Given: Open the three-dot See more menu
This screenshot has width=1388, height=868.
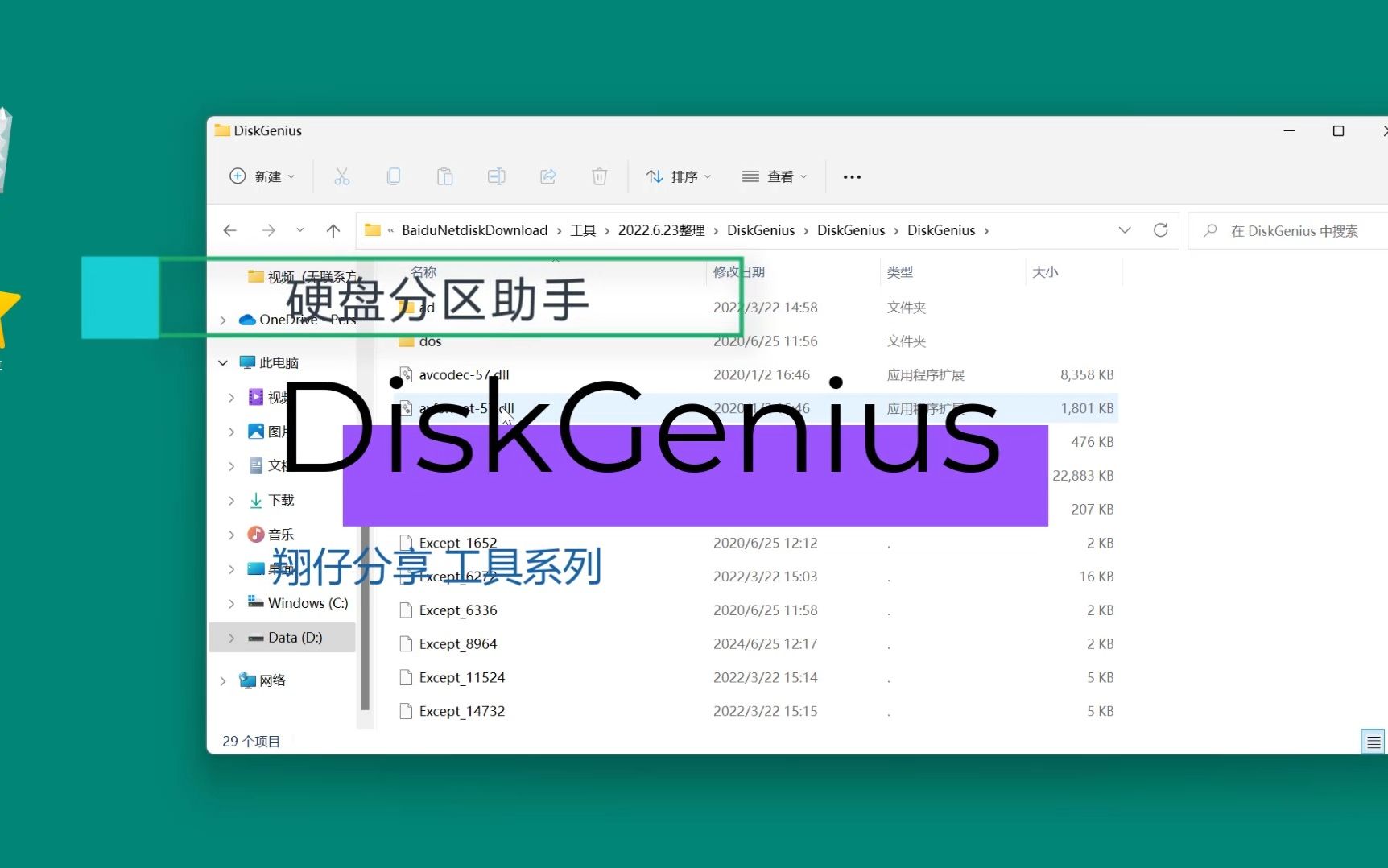Looking at the screenshot, I should tap(852, 176).
